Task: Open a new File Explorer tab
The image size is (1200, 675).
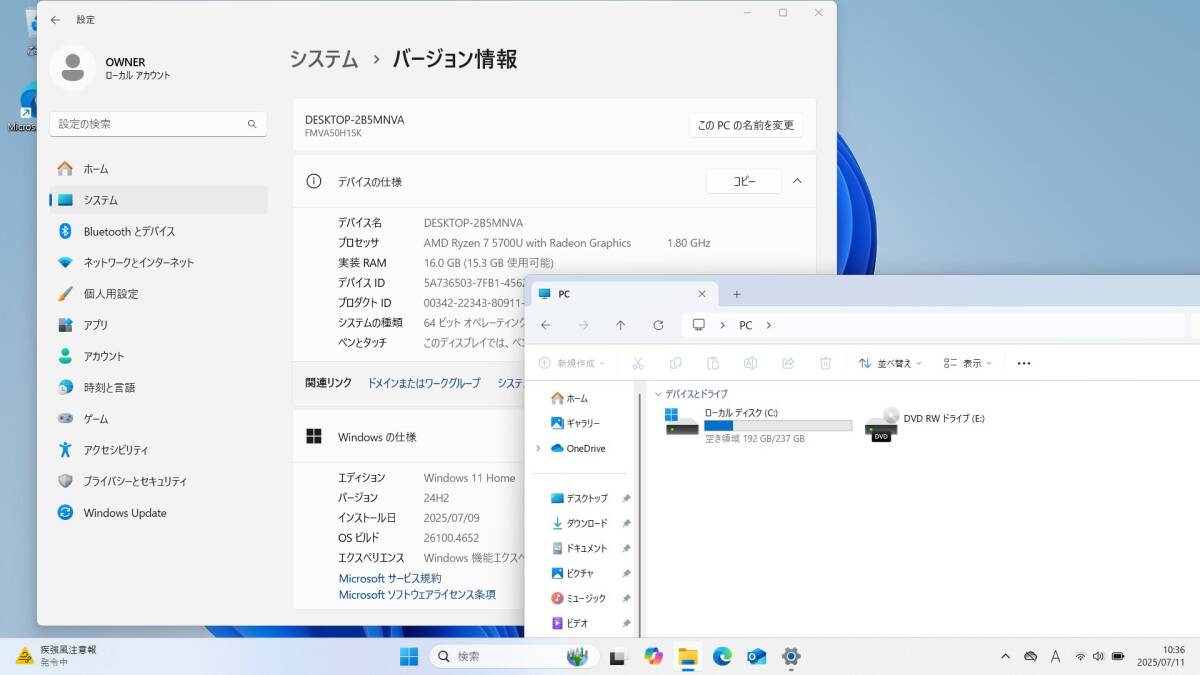Action: pyautogui.click(x=737, y=294)
